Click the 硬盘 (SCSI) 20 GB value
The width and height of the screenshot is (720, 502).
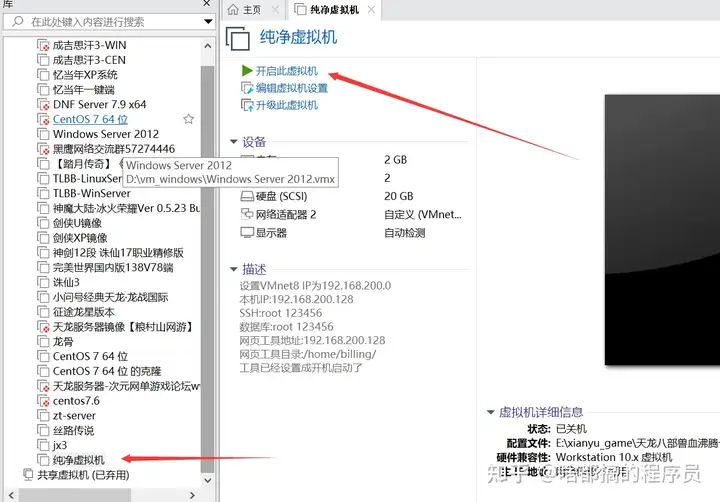(x=399, y=196)
